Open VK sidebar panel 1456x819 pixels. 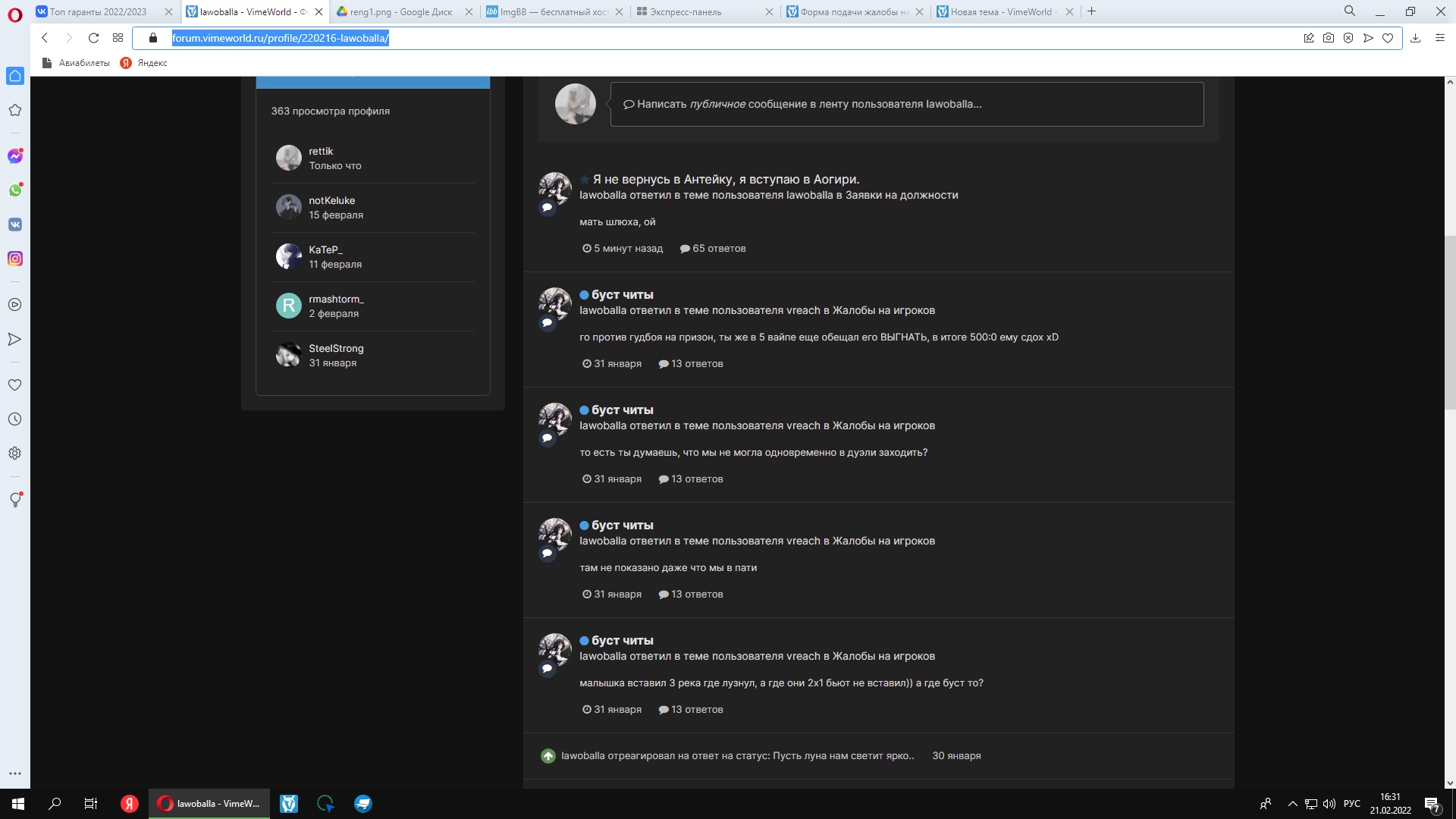[15, 224]
